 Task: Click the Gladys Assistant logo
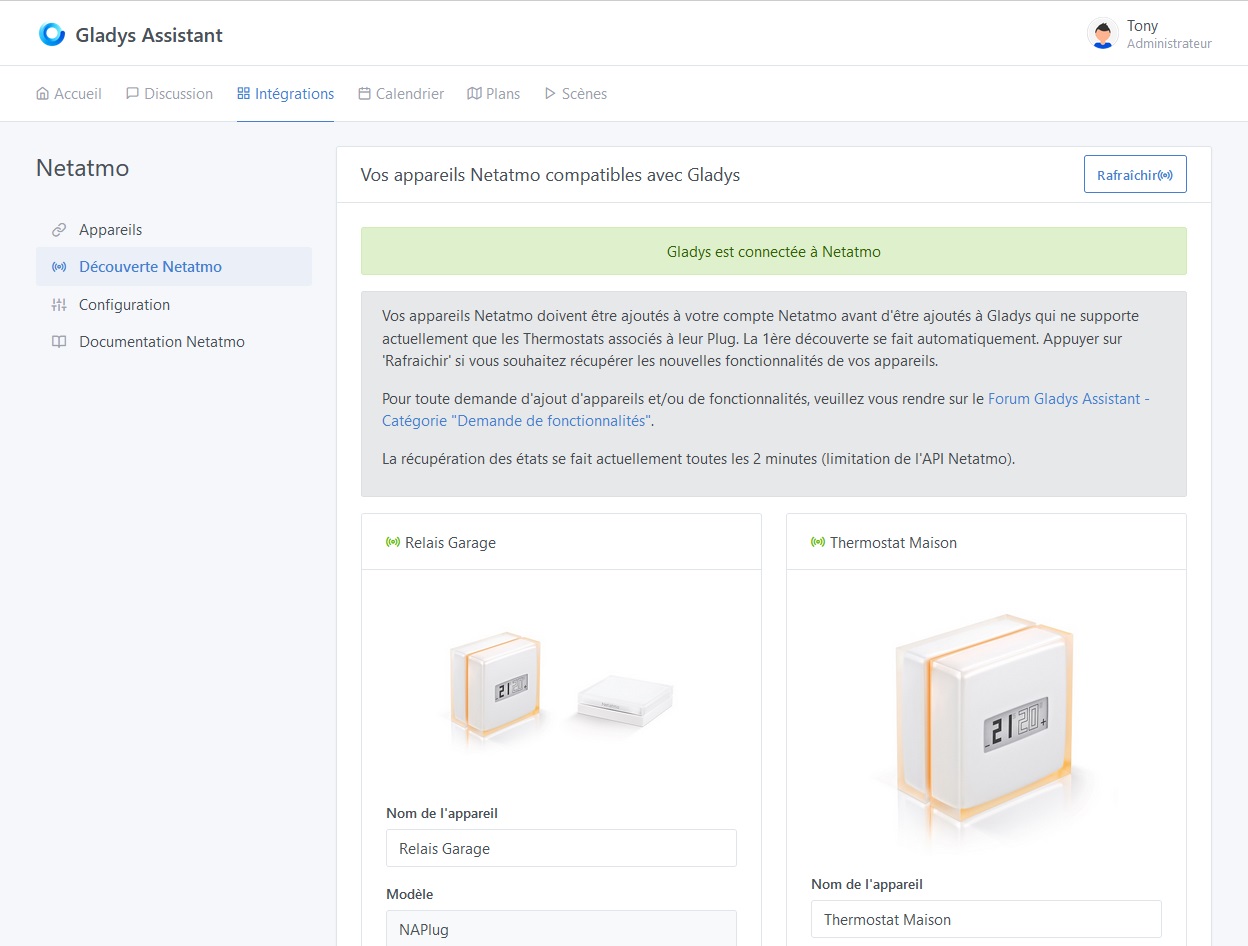50,33
